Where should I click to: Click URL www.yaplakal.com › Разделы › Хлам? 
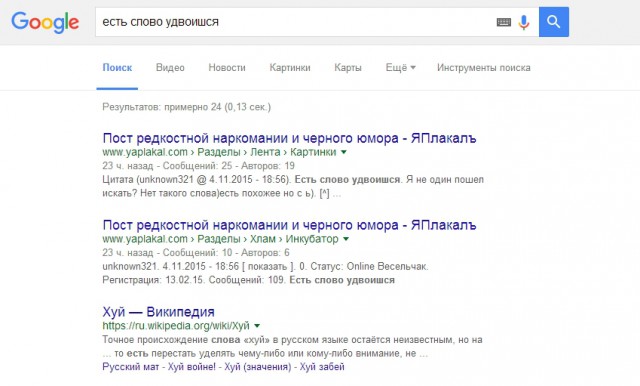click(220, 239)
